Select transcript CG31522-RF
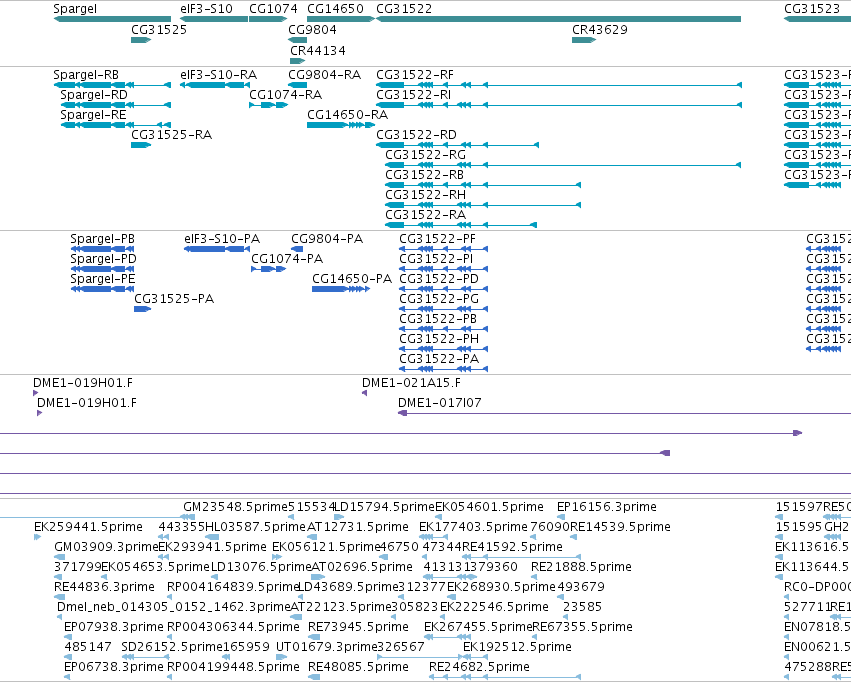 point(559,85)
